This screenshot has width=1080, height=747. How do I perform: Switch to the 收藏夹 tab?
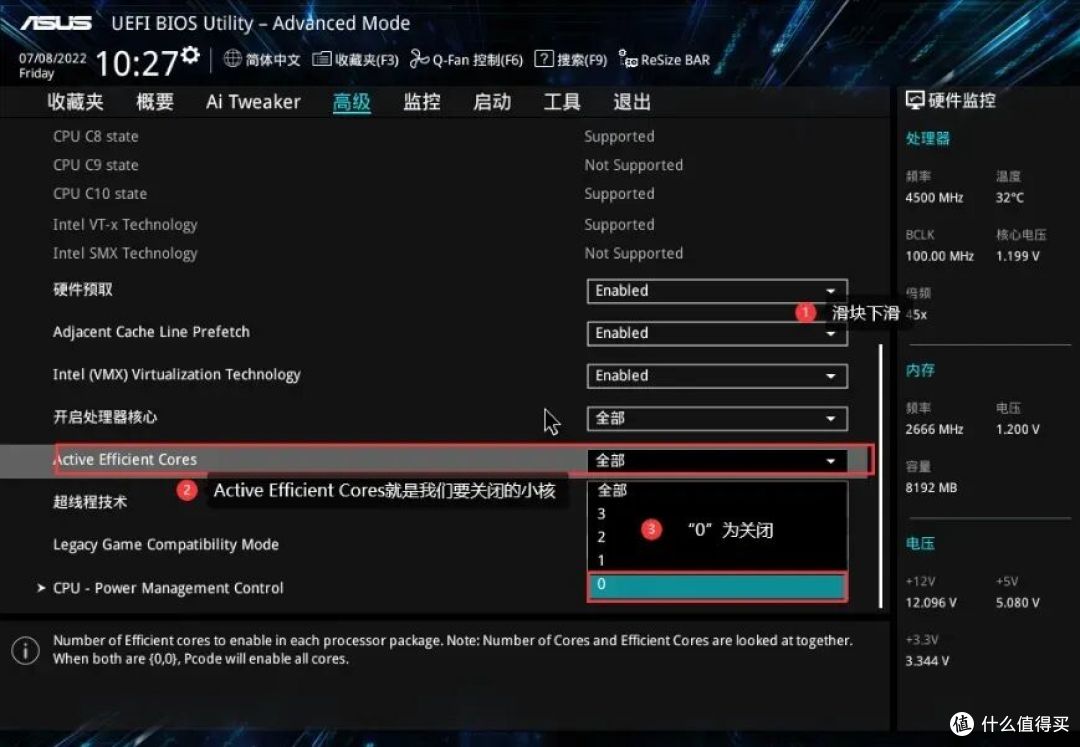75,102
